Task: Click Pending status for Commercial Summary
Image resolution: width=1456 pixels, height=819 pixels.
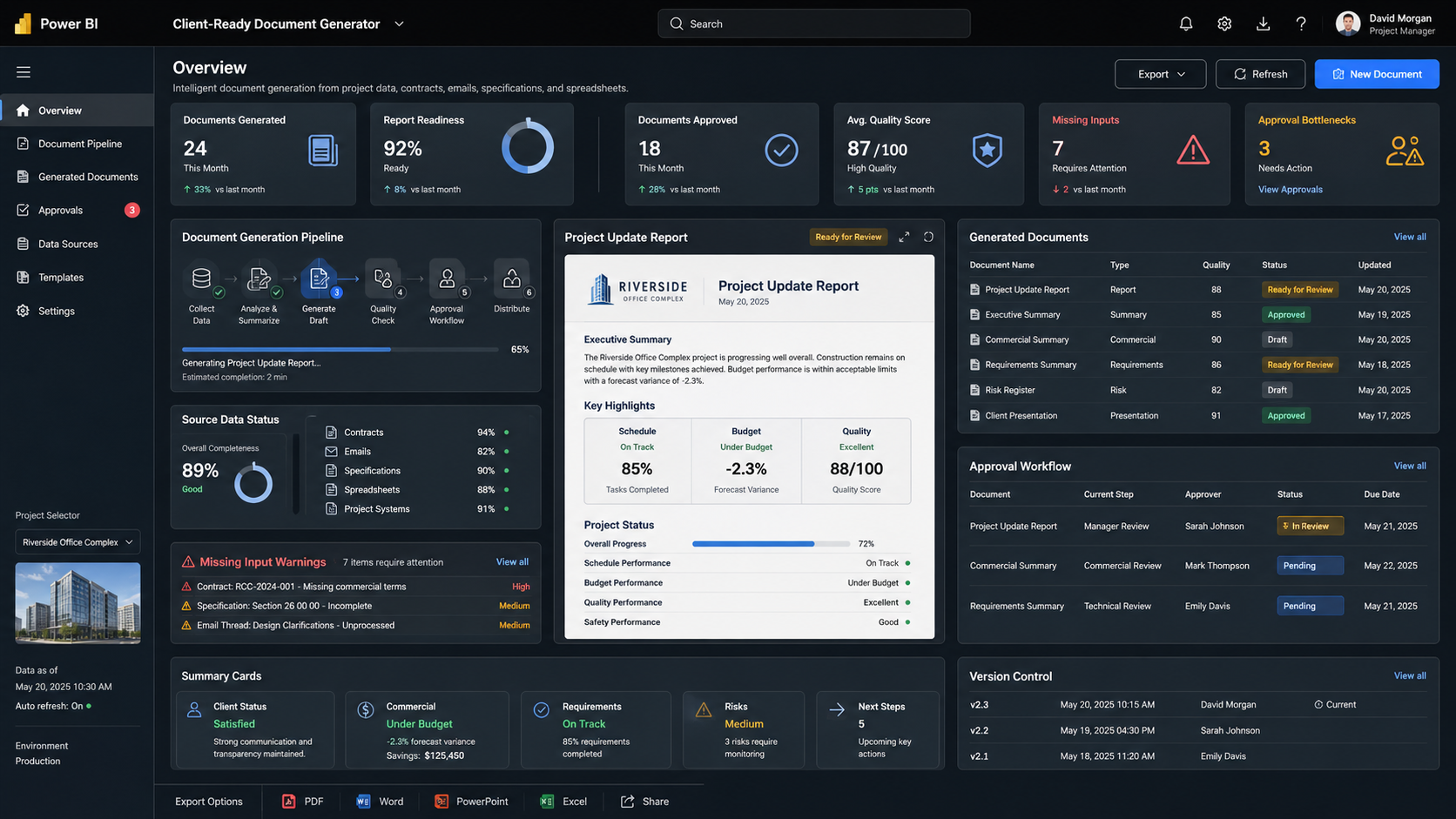Action: (x=1310, y=566)
